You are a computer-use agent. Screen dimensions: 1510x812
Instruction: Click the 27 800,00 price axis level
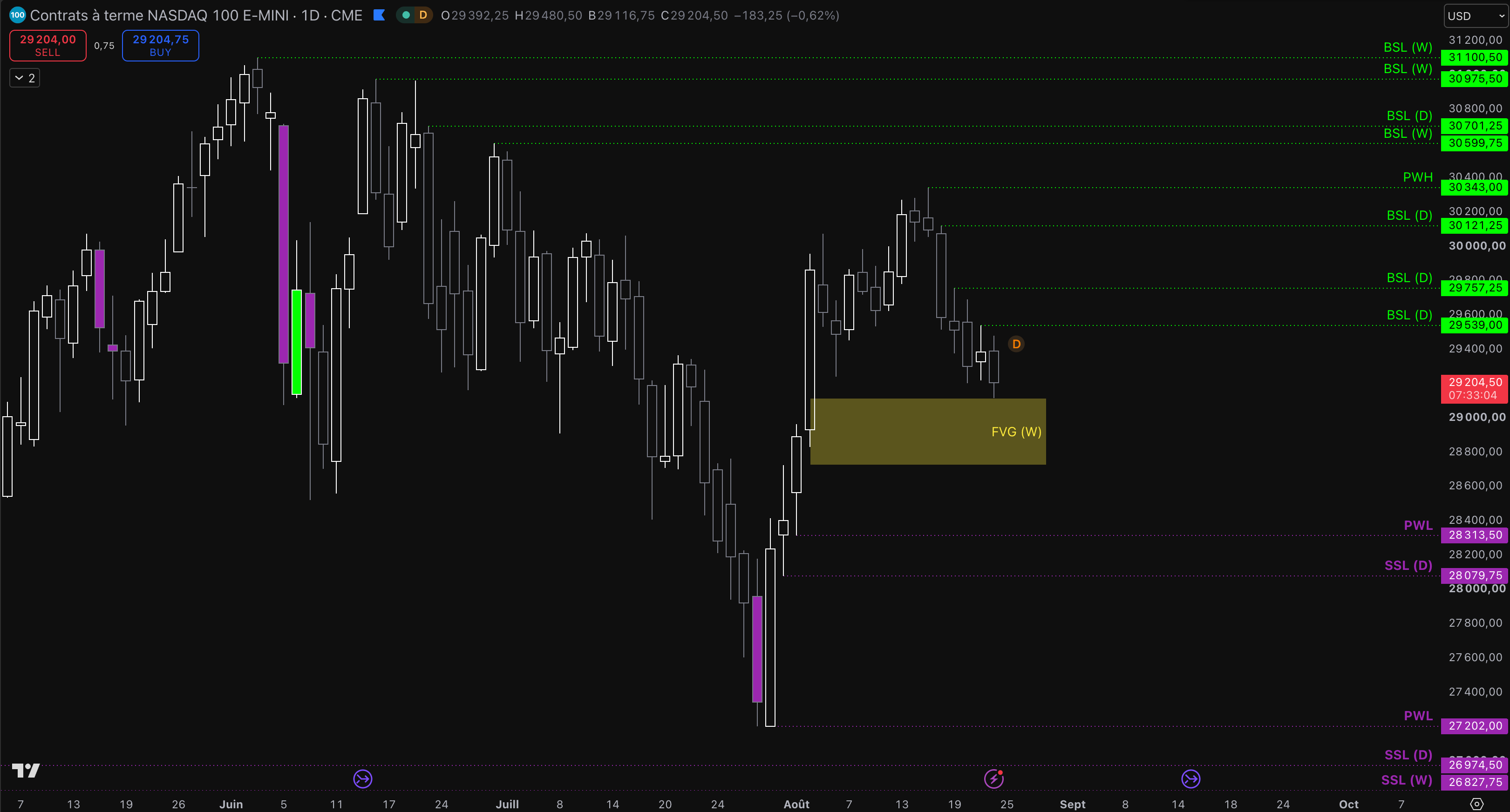[1476, 623]
